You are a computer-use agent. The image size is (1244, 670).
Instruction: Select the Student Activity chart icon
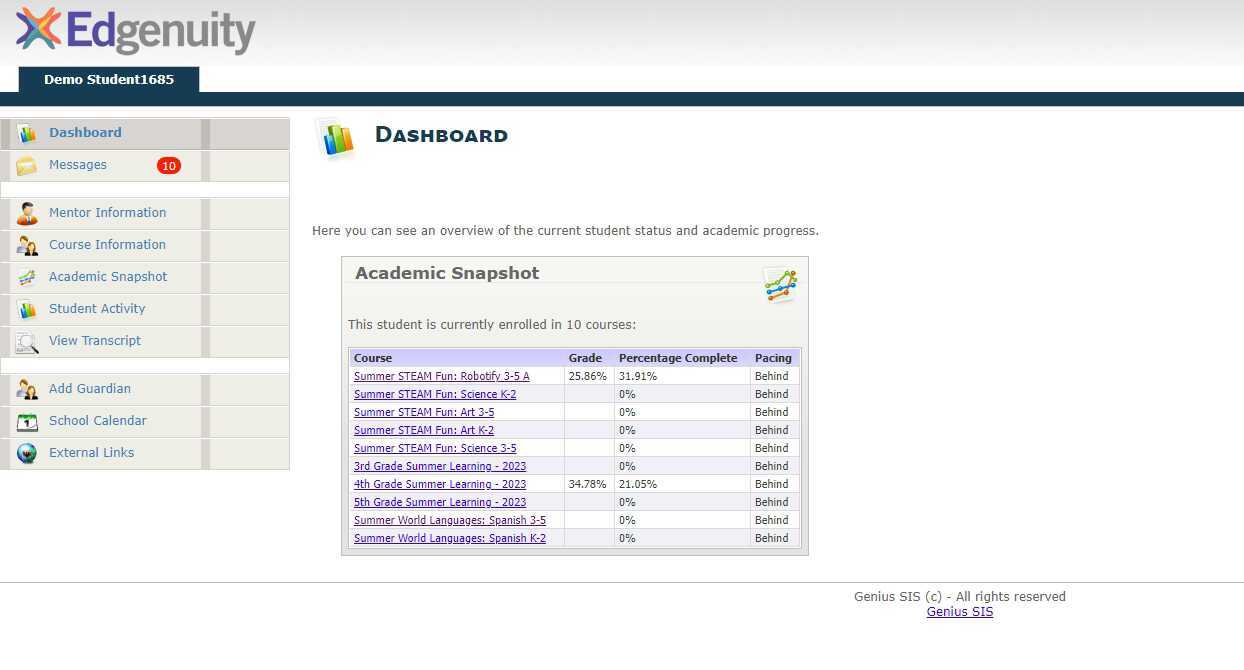coord(25,308)
